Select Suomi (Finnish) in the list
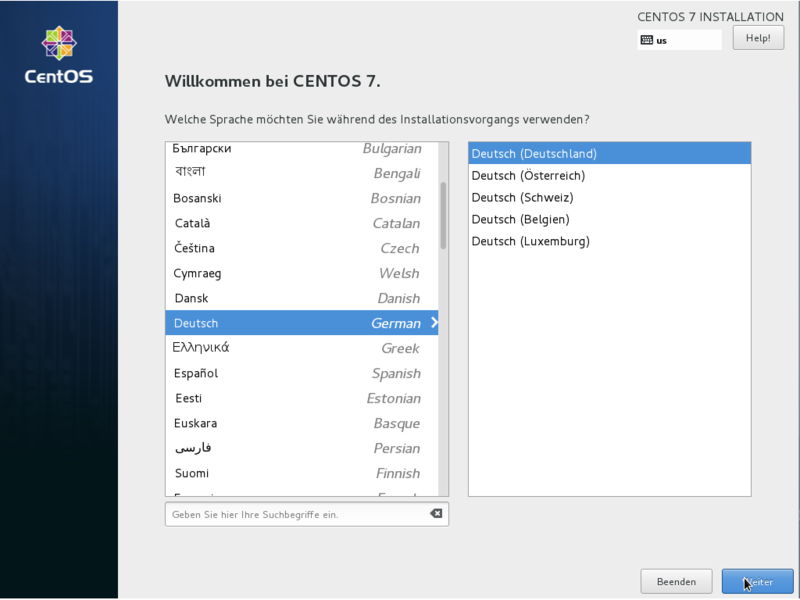This screenshot has height=600, width=800. point(302,473)
